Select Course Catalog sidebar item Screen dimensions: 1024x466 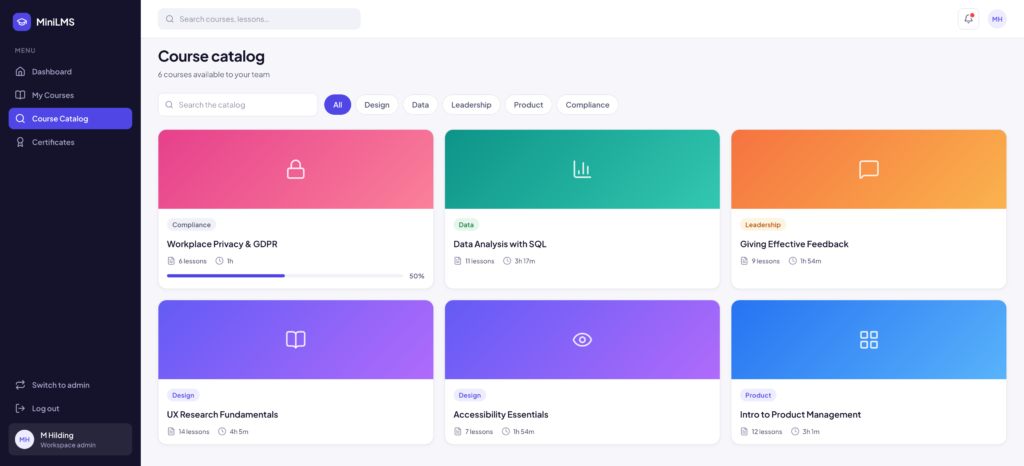71,119
